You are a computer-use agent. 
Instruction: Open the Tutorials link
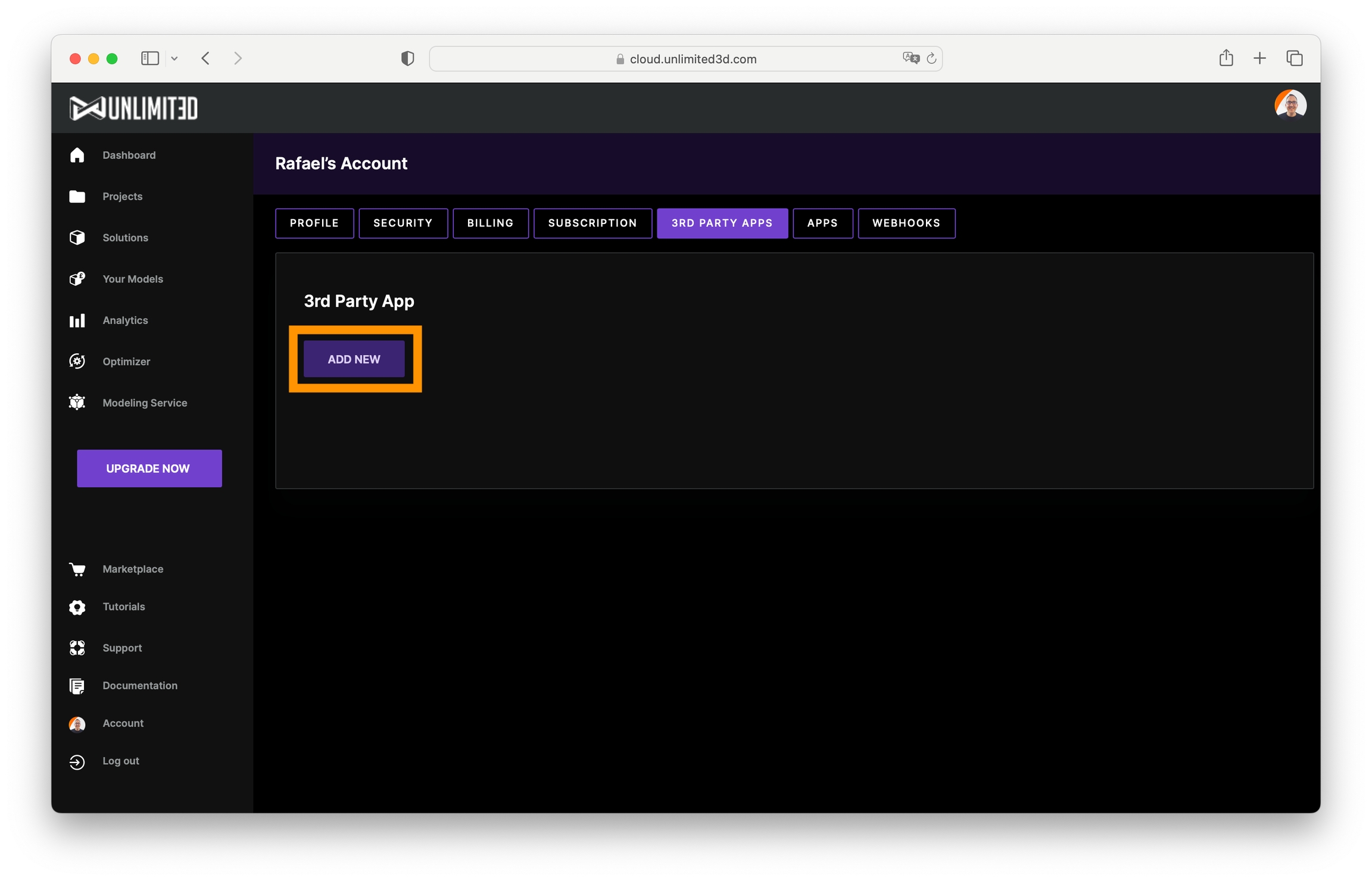point(124,607)
